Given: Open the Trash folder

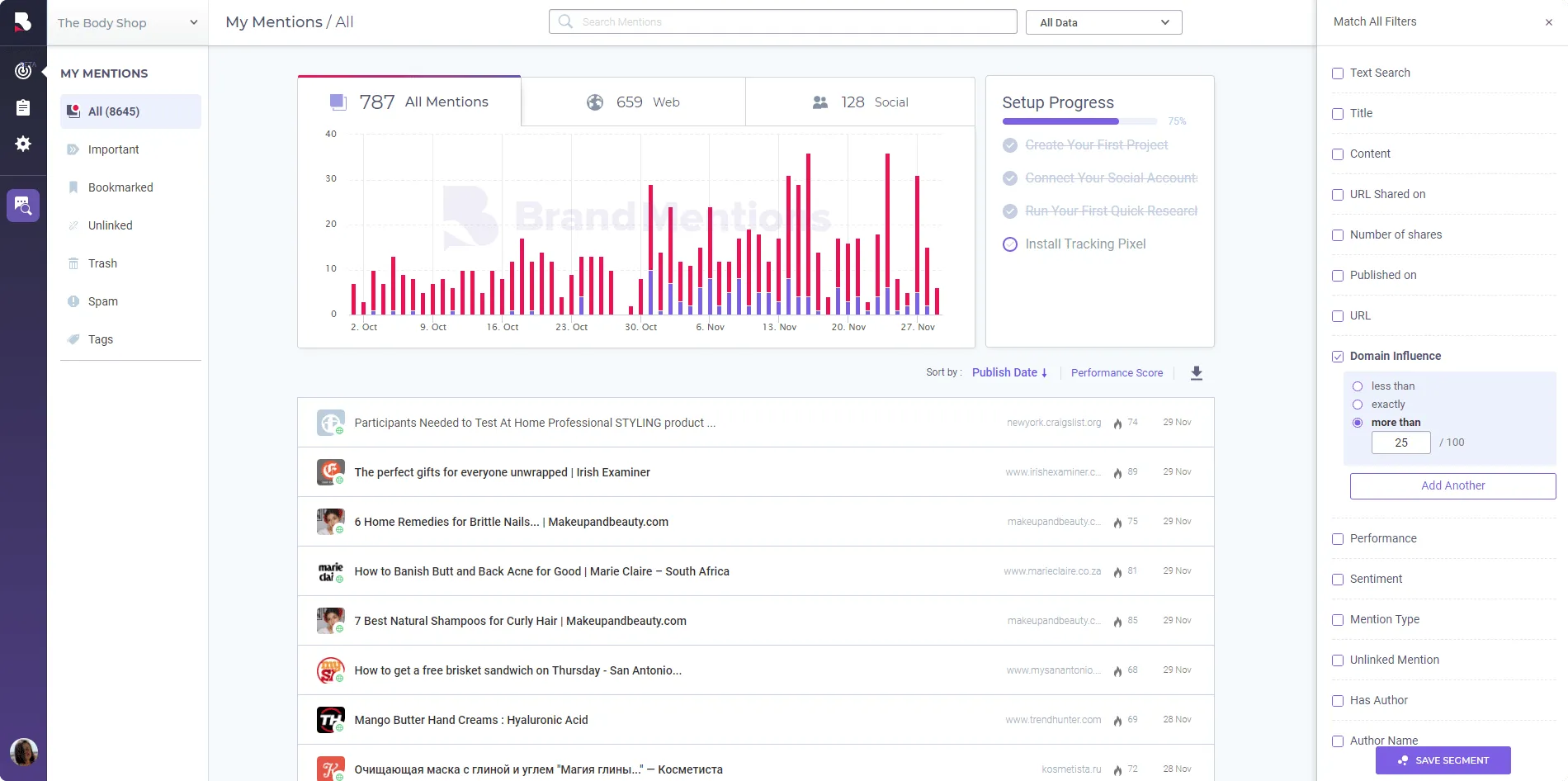Looking at the screenshot, I should (x=102, y=263).
